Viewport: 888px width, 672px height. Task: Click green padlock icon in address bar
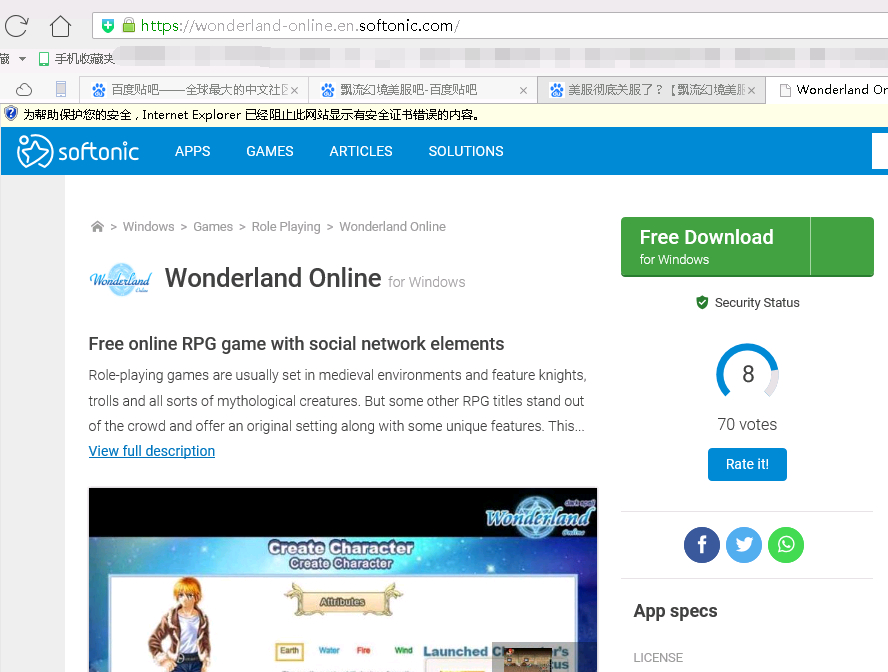[129, 25]
